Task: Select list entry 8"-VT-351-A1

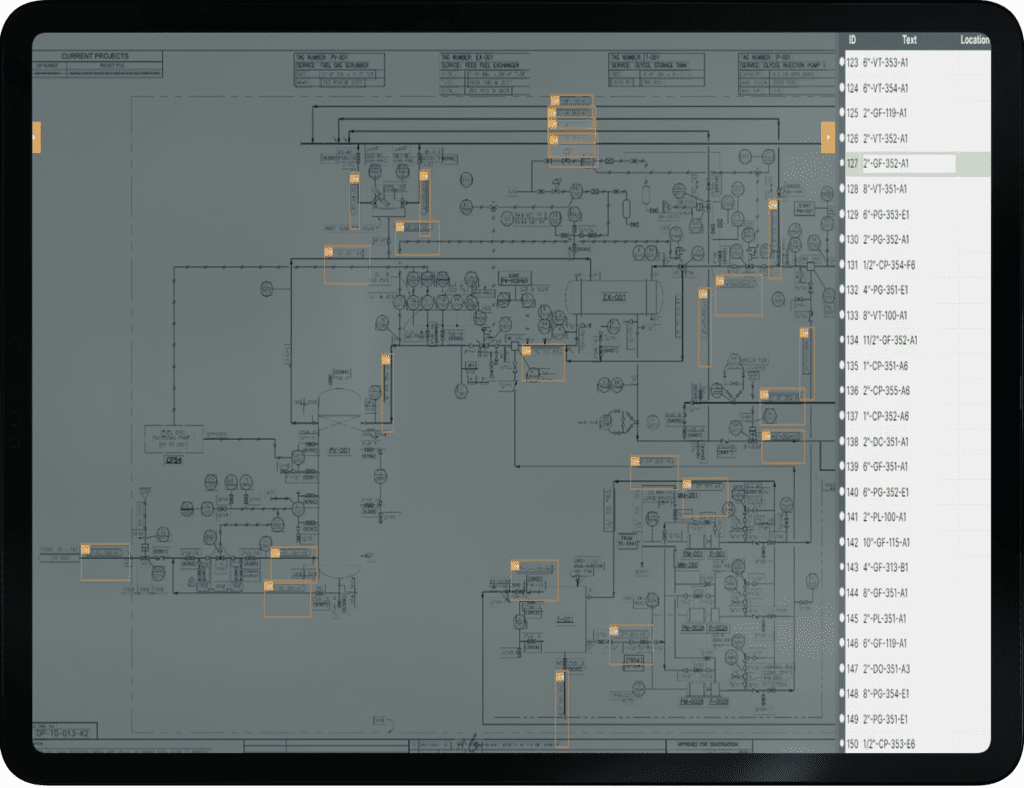Action: point(885,189)
